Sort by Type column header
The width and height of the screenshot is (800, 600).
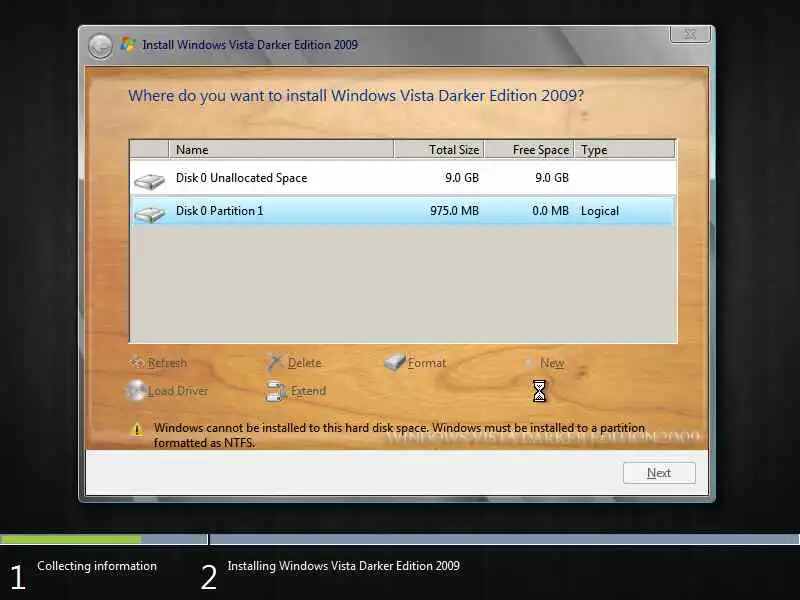(624, 149)
